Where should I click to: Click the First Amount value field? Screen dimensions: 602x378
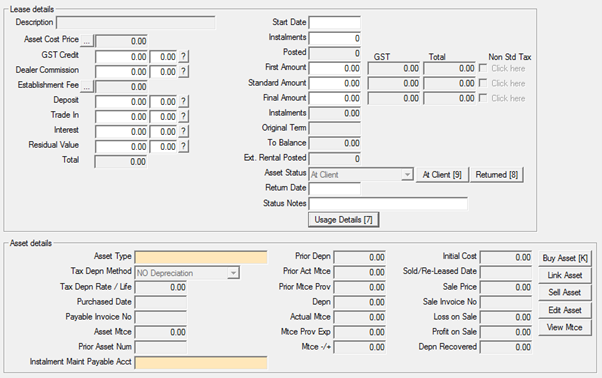point(334,68)
